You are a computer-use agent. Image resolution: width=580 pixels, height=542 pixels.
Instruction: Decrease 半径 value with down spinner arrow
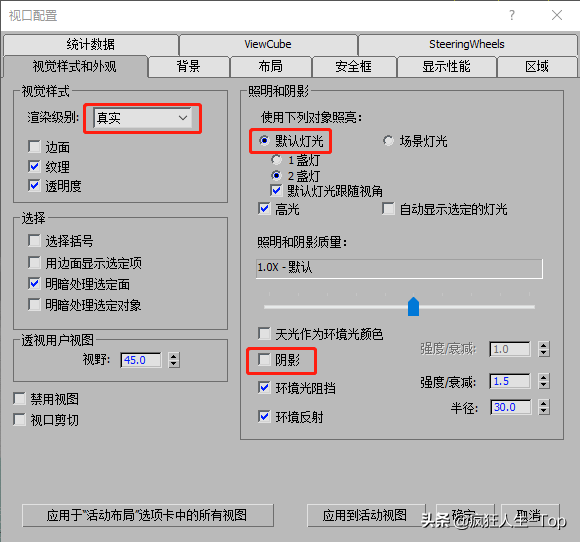point(544,411)
